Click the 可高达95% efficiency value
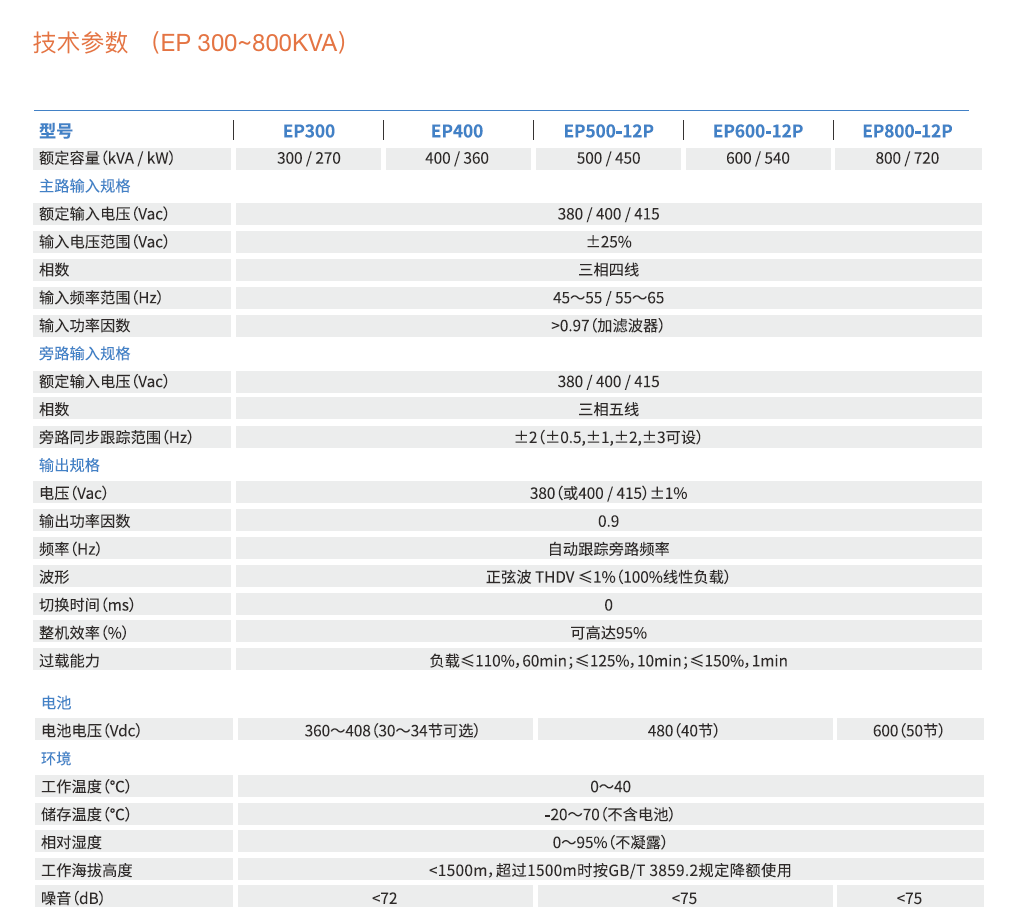The height and width of the screenshot is (917, 1015). pyautogui.click(x=608, y=633)
